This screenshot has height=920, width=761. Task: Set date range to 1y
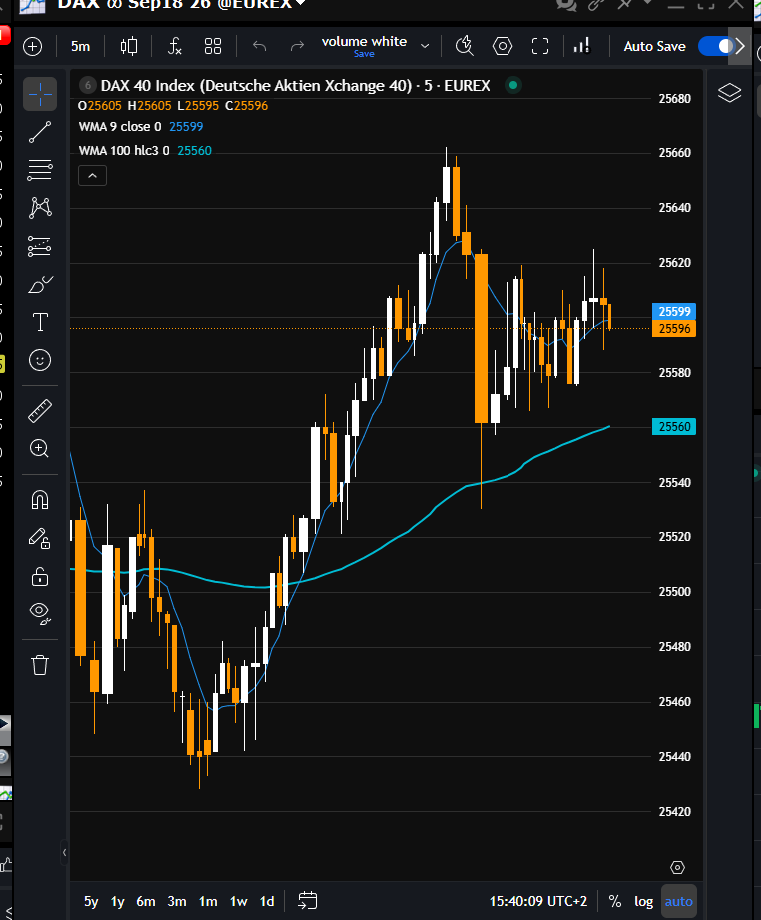pos(117,901)
